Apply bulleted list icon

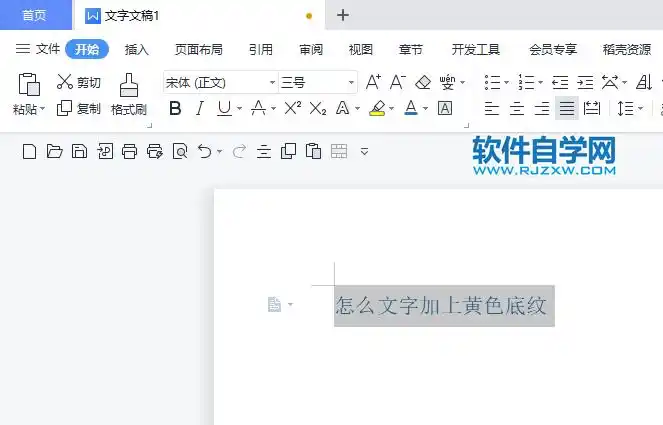[492, 82]
